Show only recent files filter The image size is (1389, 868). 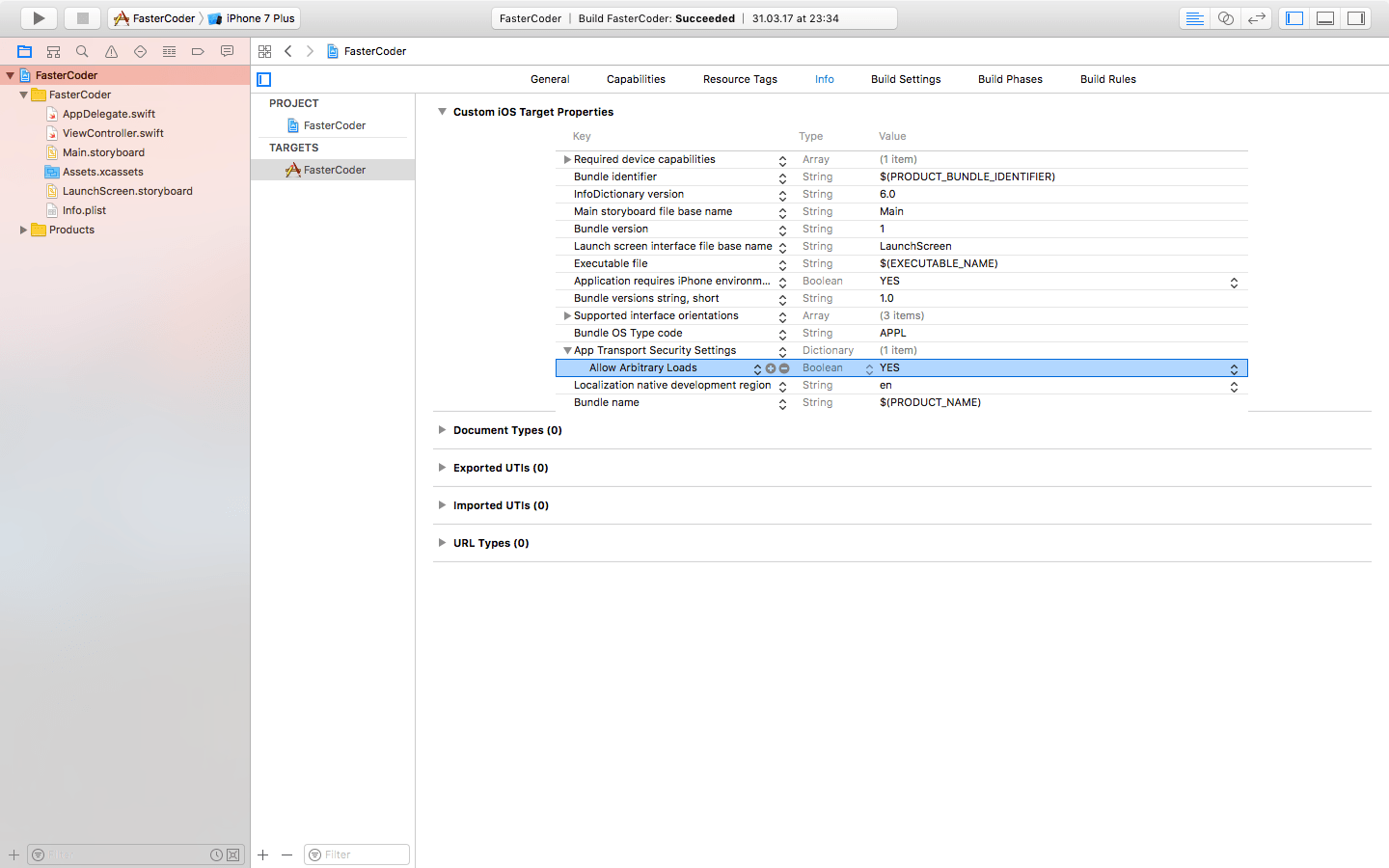(x=216, y=854)
